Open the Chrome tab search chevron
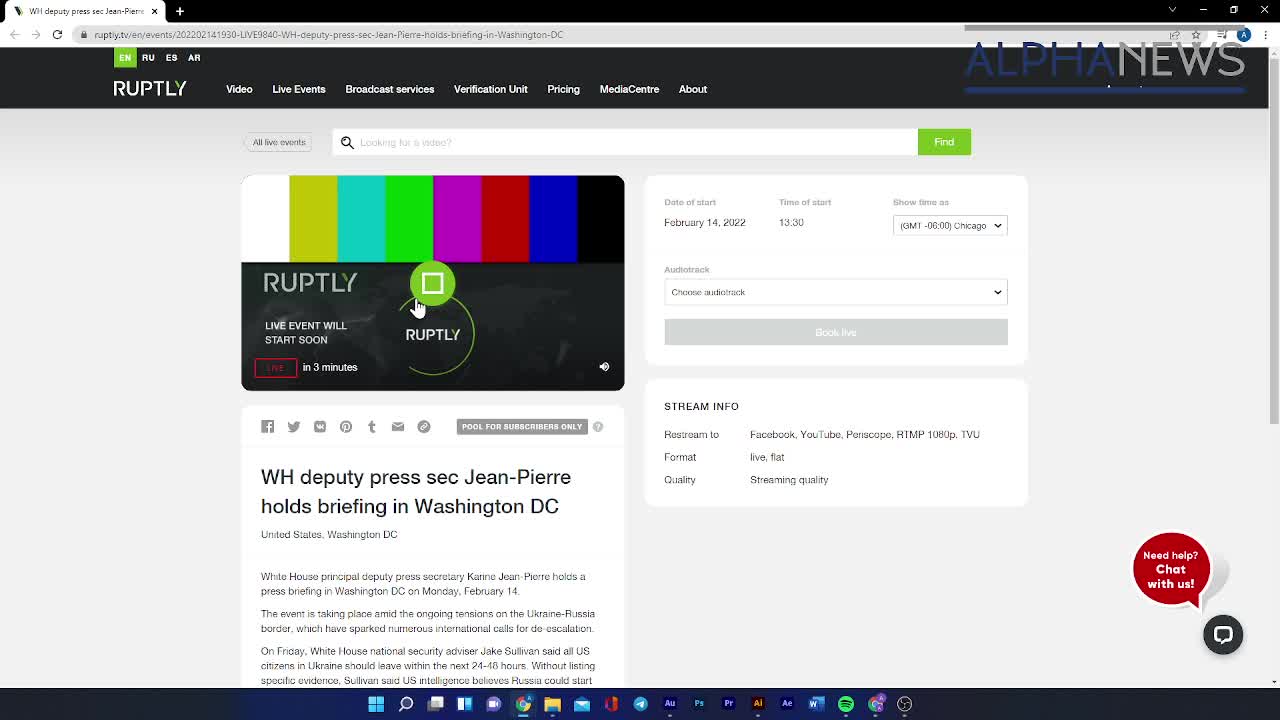This screenshot has height=720, width=1280. [x=1173, y=10]
